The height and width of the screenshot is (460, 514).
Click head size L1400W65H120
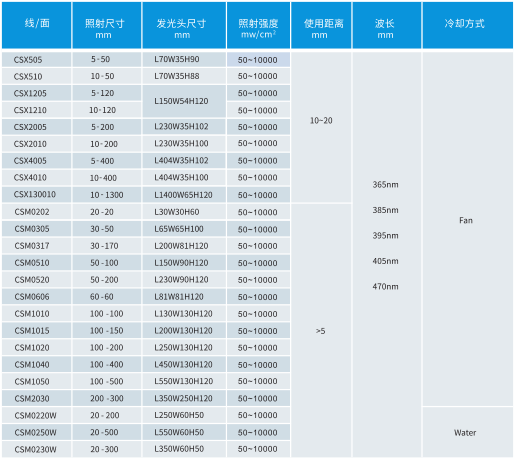[184, 195]
